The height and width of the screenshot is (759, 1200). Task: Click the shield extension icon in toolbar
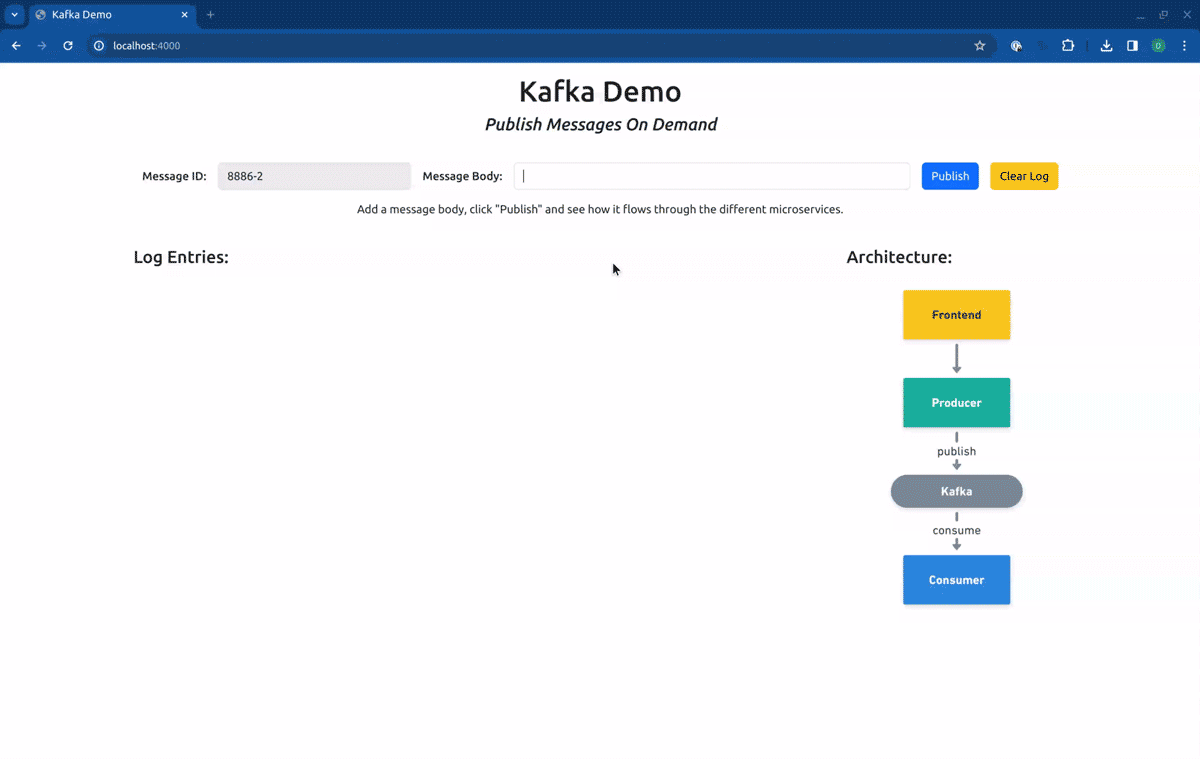[x=1016, y=46]
